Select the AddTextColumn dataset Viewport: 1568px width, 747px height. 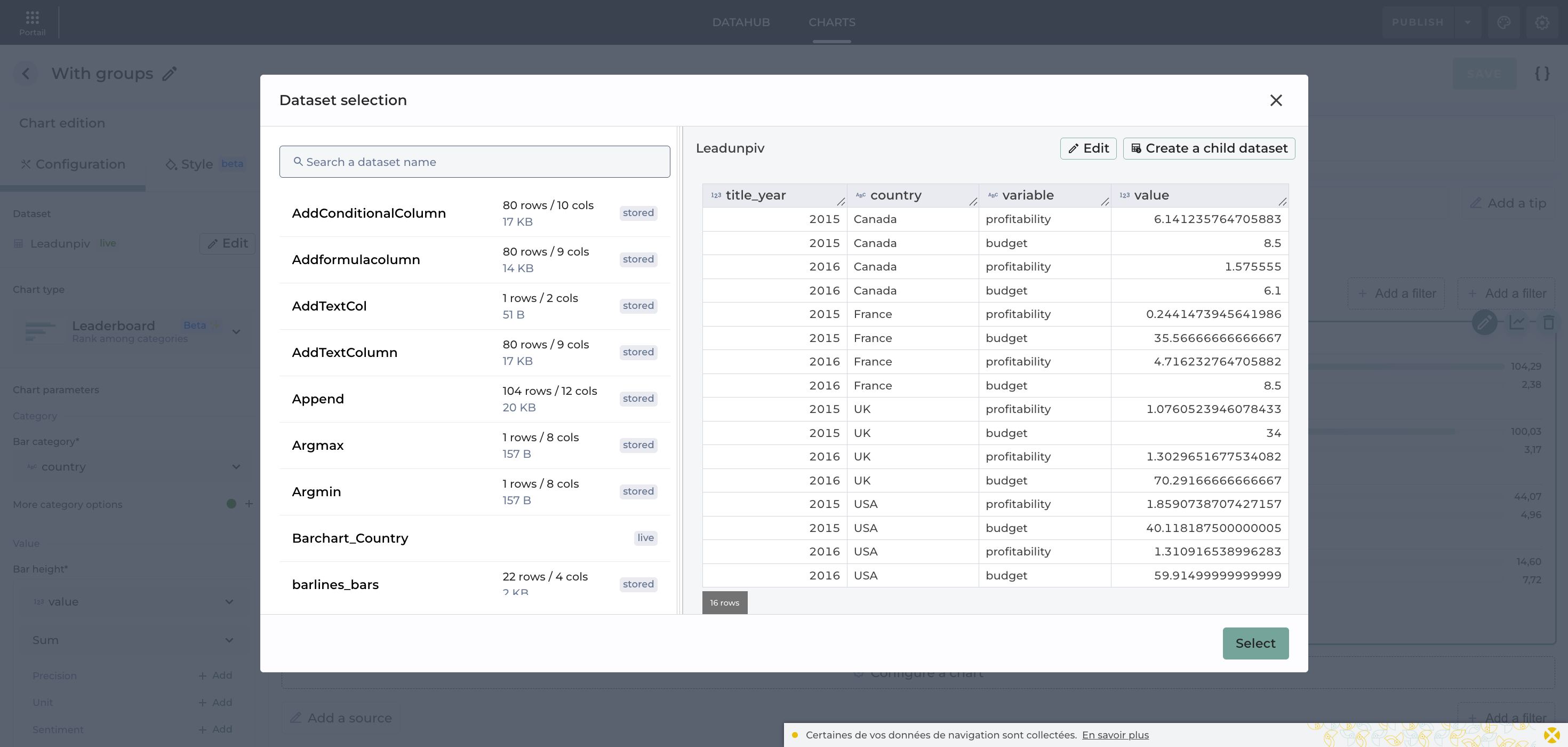[474, 353]
